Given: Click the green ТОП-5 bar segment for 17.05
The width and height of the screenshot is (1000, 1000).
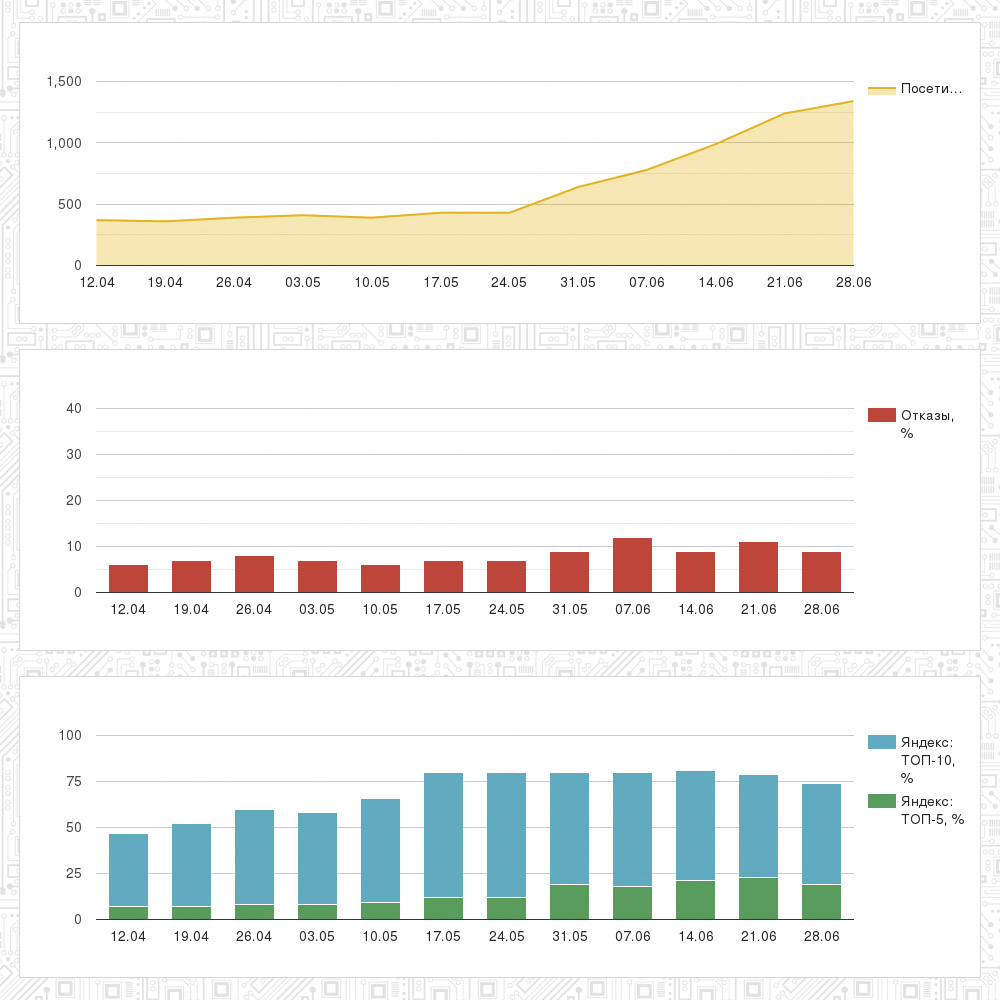Looking at the screenshot, I should coord(443,909).
